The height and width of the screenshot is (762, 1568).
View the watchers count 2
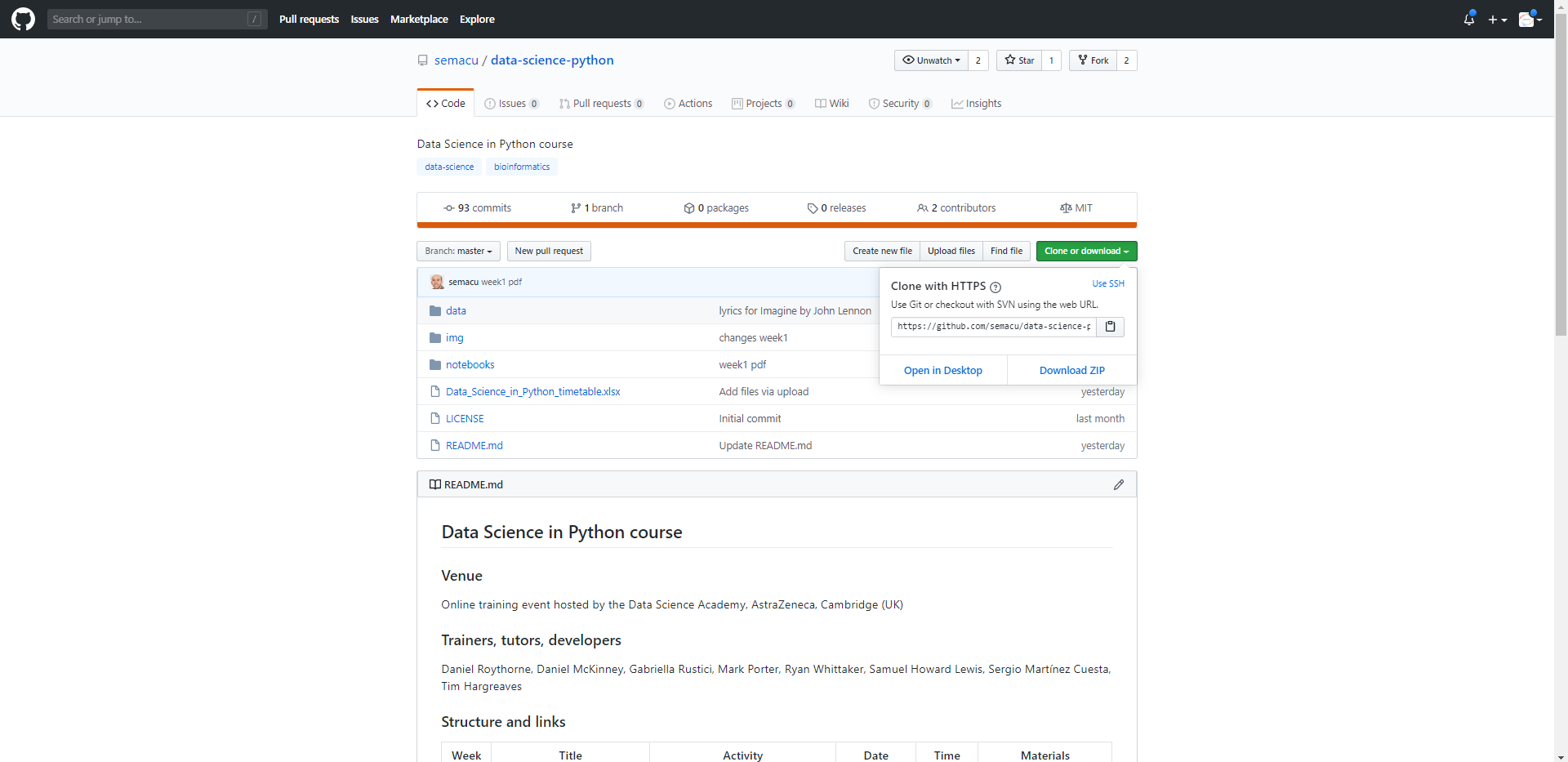(x=978, y=60)
